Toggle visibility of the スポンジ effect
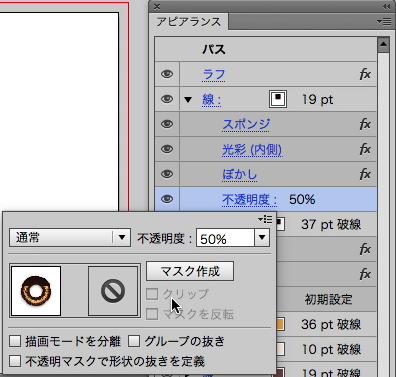 [167, 124]
